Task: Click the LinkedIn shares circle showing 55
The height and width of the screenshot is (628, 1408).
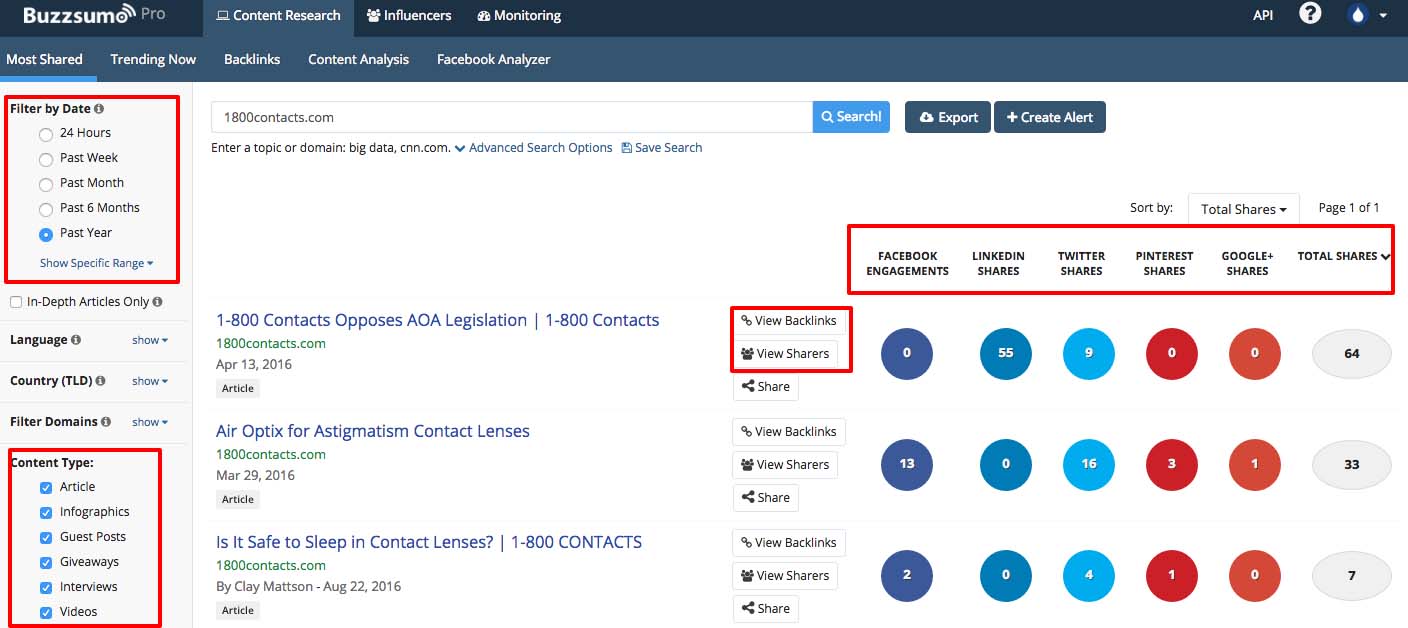Action: tap(1006, 353)
